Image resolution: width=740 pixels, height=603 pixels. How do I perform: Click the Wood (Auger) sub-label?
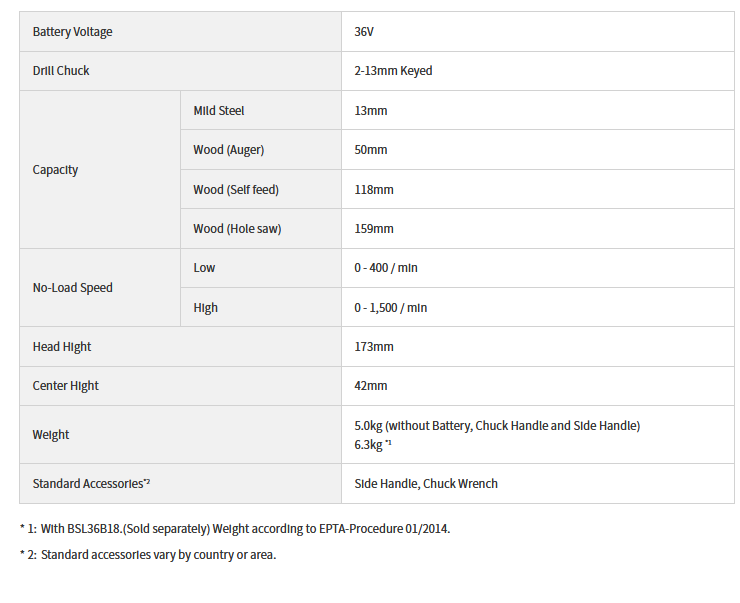(x=228, y=150)
